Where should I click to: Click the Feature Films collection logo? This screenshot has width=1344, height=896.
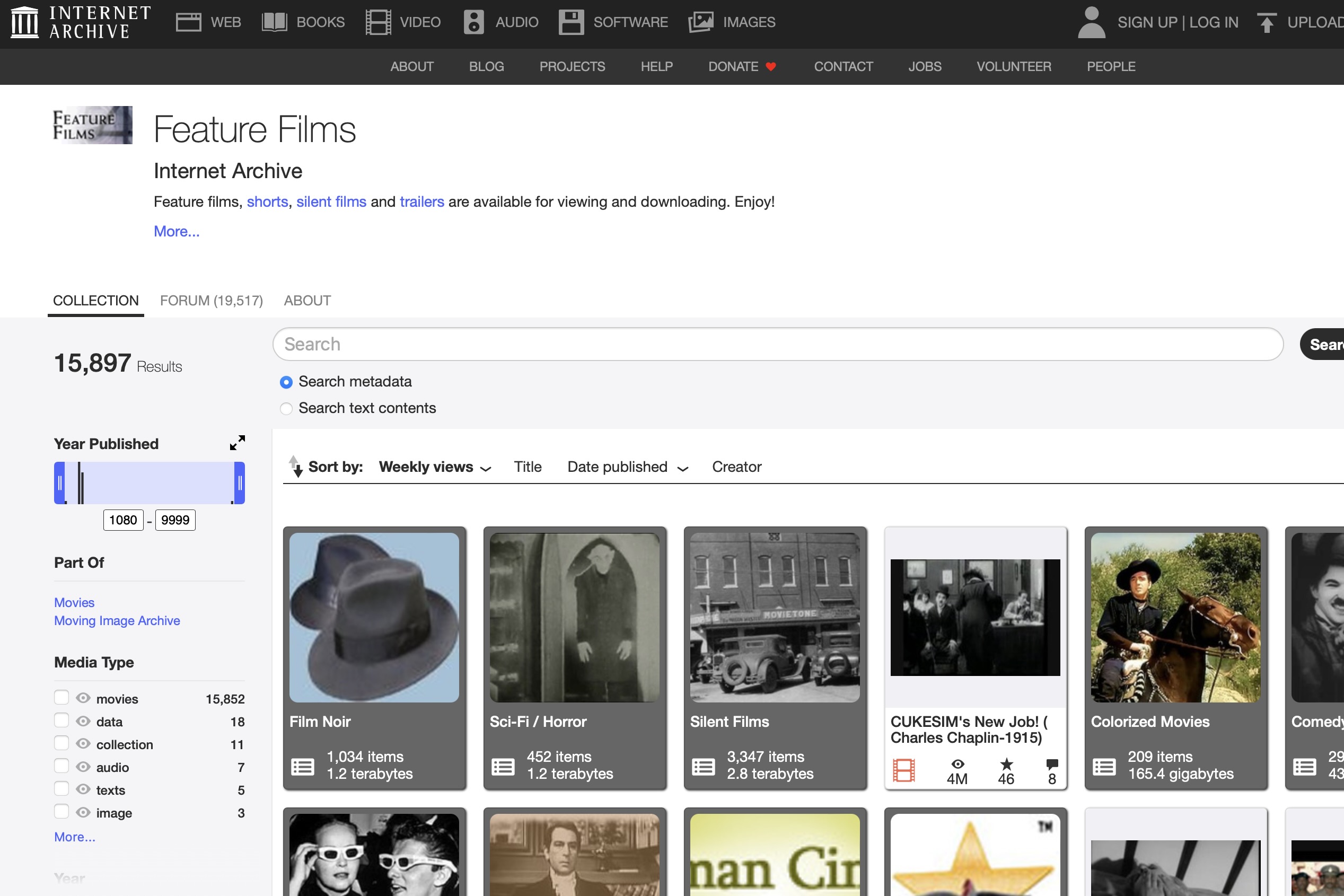[x=93, y=125]
